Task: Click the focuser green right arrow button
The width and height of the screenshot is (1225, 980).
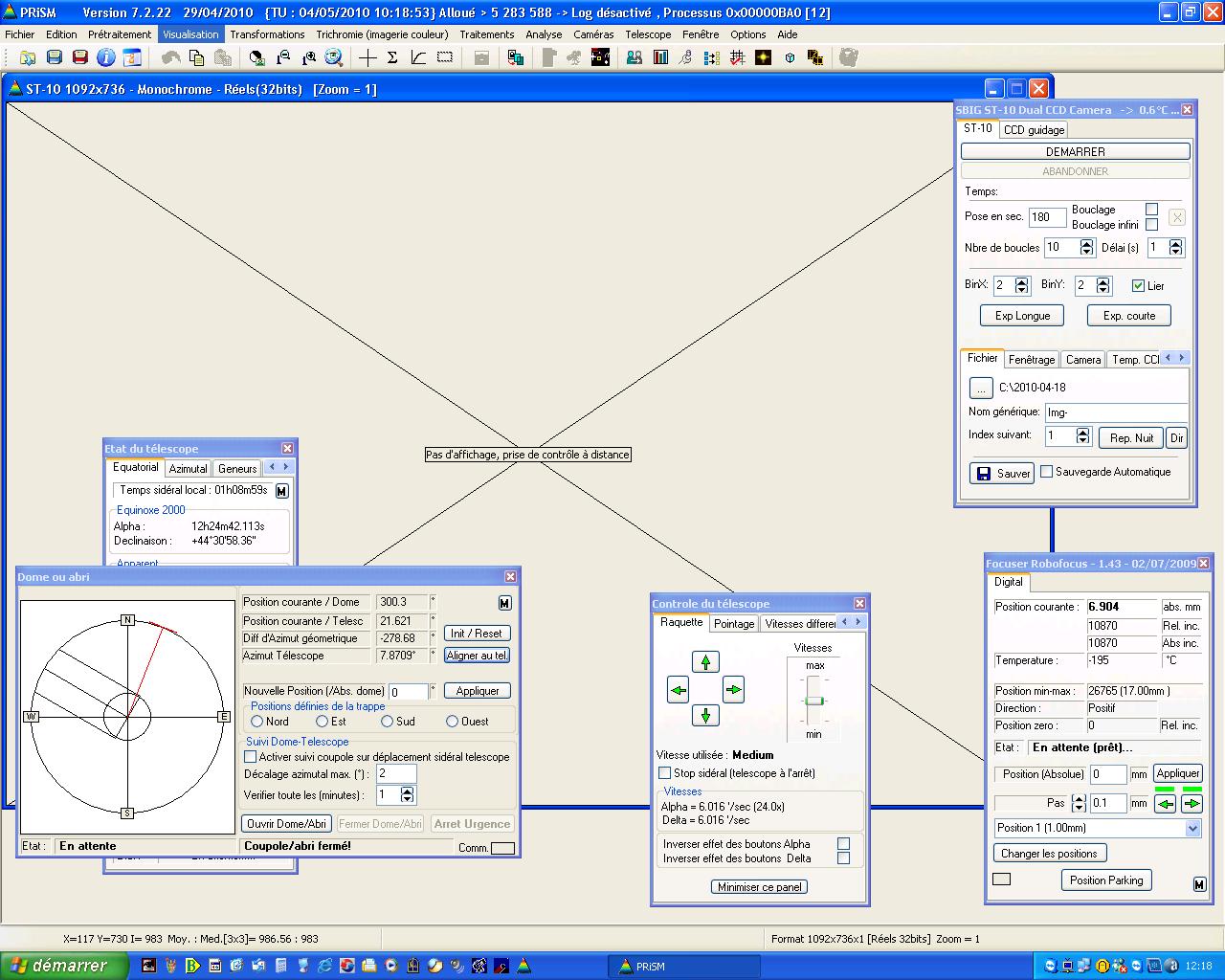Action: 1192,804
